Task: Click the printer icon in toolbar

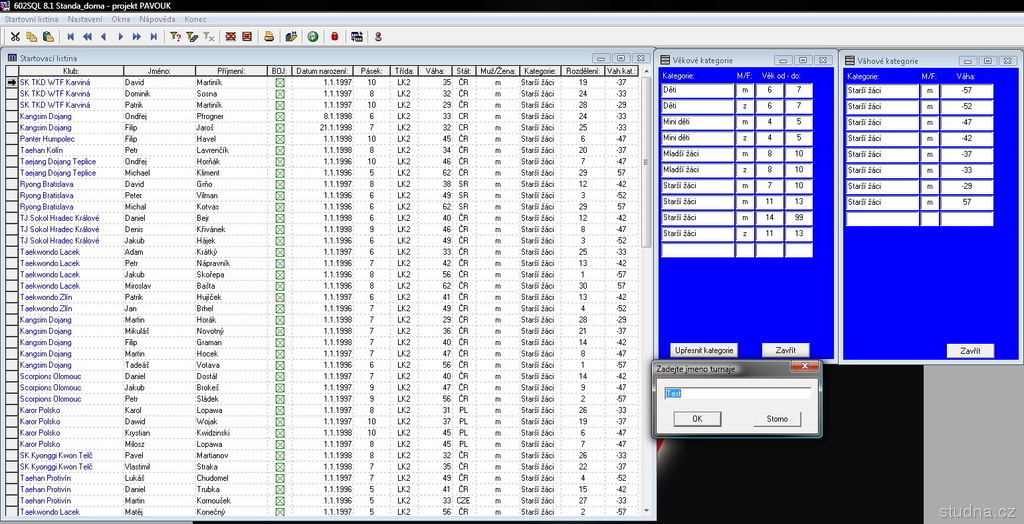Action: click(x=268, y=36)
